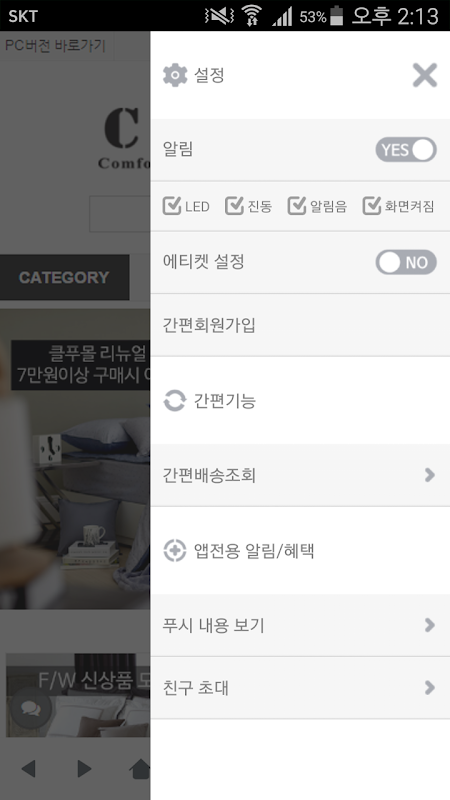The image size is (450, 800).
Task: Uncheck the LED checkbox
Action: point(172,206)
